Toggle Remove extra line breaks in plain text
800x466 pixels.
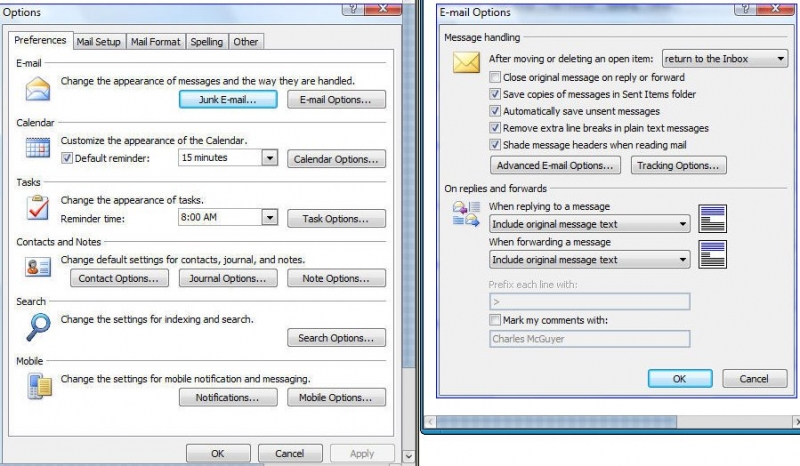pos(495,128)
